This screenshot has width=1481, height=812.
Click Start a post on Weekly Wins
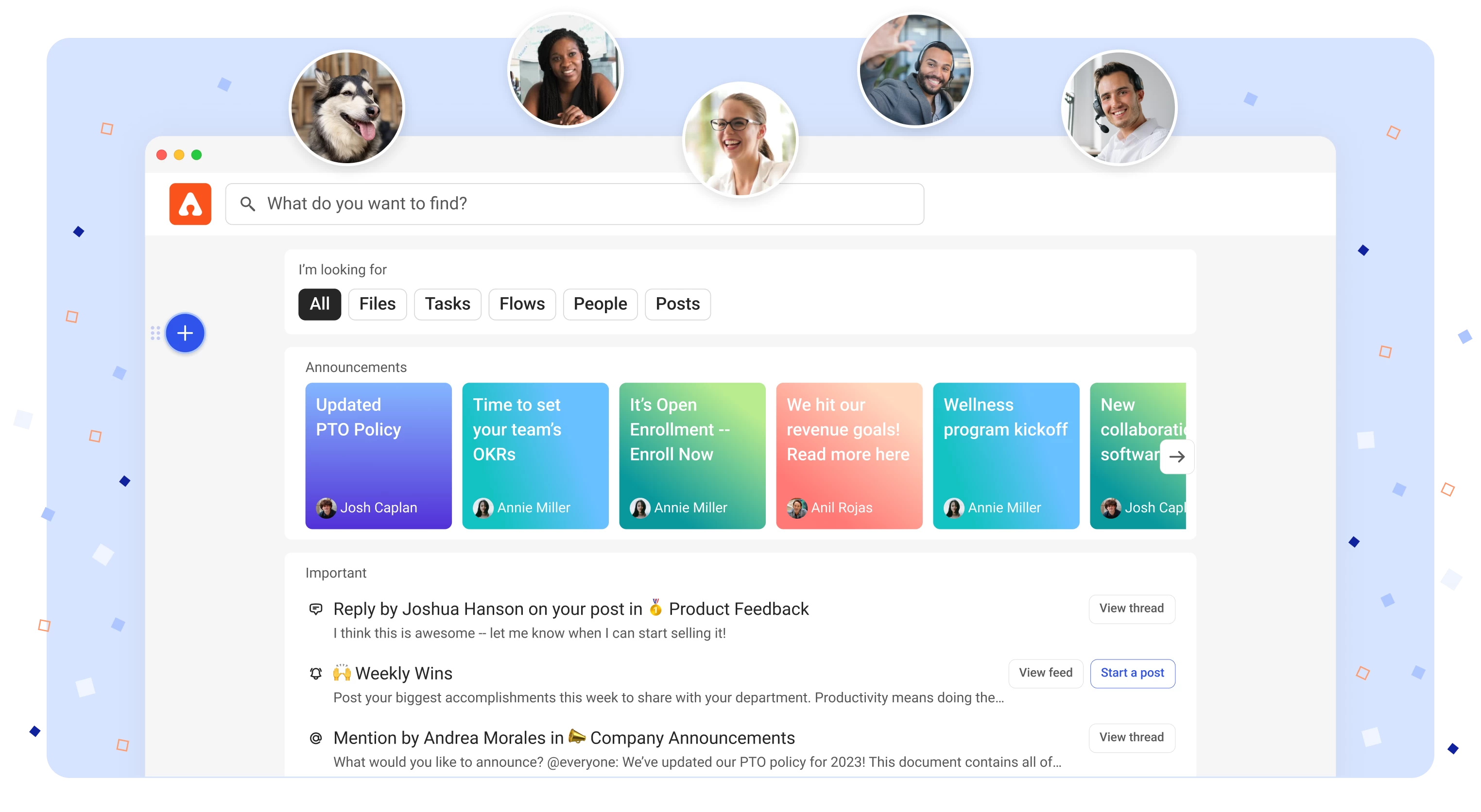click(1131, 672)
